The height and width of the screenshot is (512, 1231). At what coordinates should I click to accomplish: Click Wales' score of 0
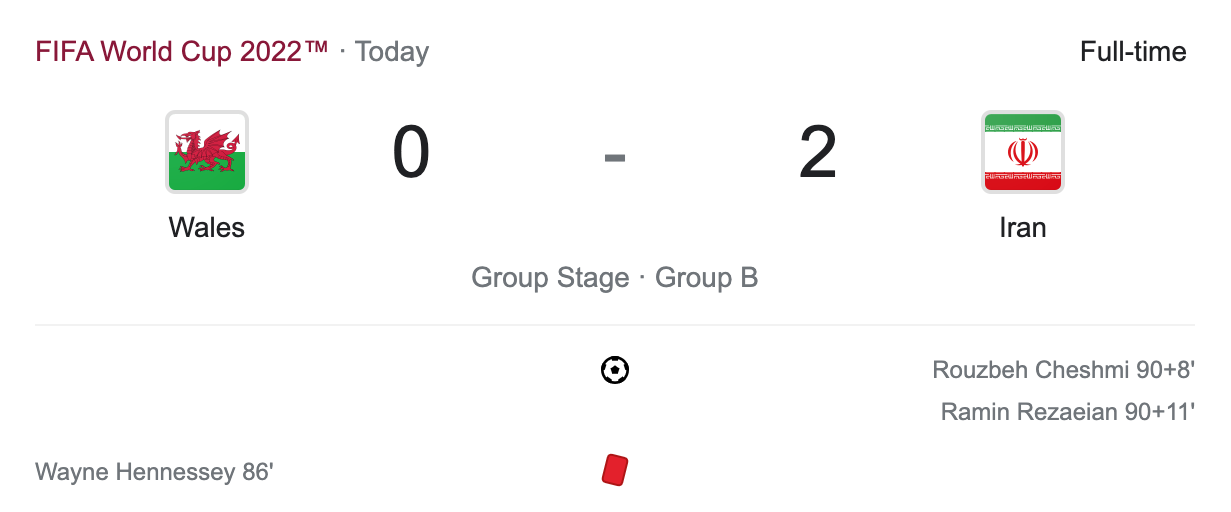coord(411,154)
